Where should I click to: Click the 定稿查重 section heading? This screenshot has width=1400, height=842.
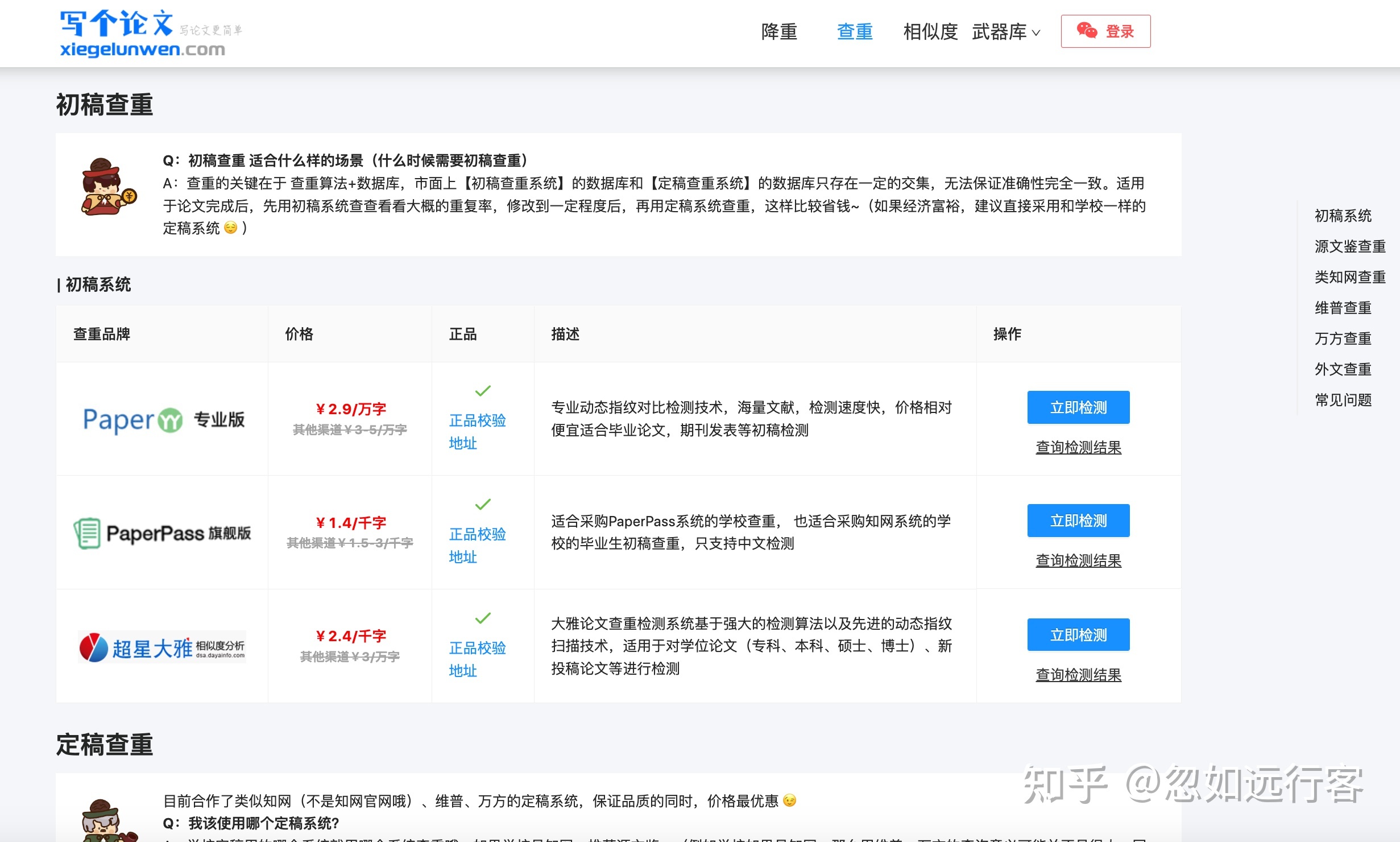[105, 745]
